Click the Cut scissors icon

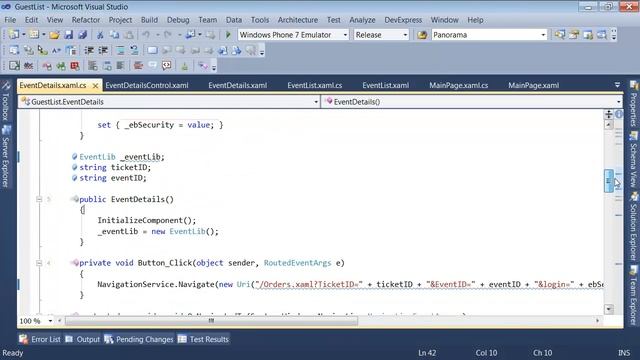(x=100, y=35)
